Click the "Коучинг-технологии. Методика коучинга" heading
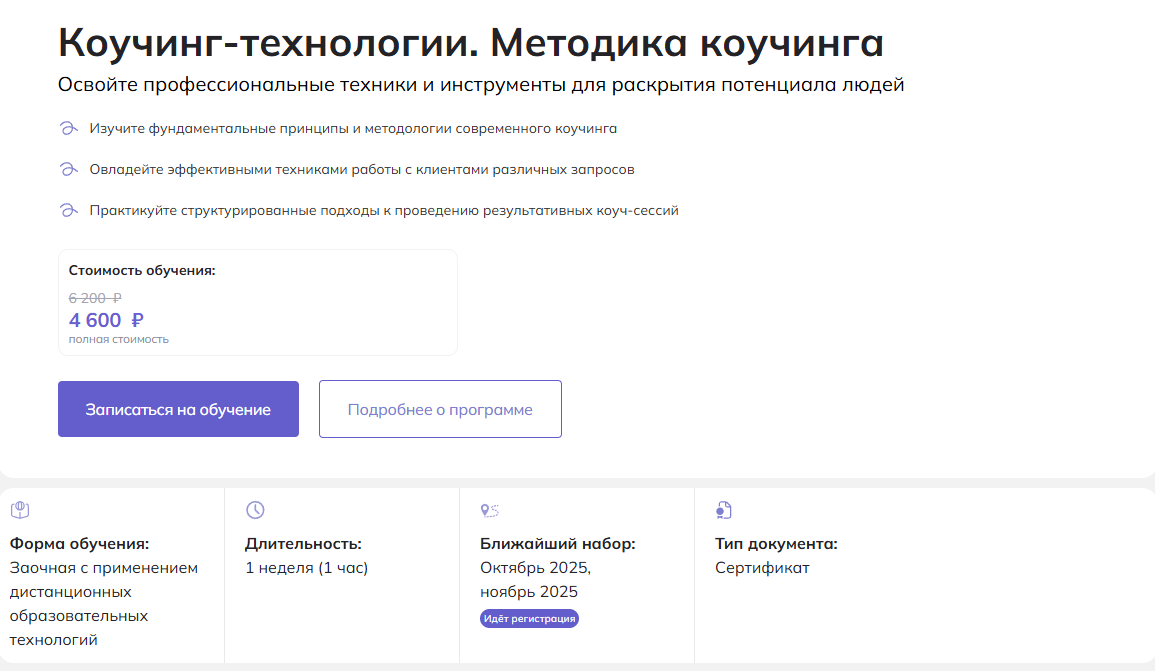The height and width of the screenshot is (671, 1155). pyautogui.click(x=471, y=43)
